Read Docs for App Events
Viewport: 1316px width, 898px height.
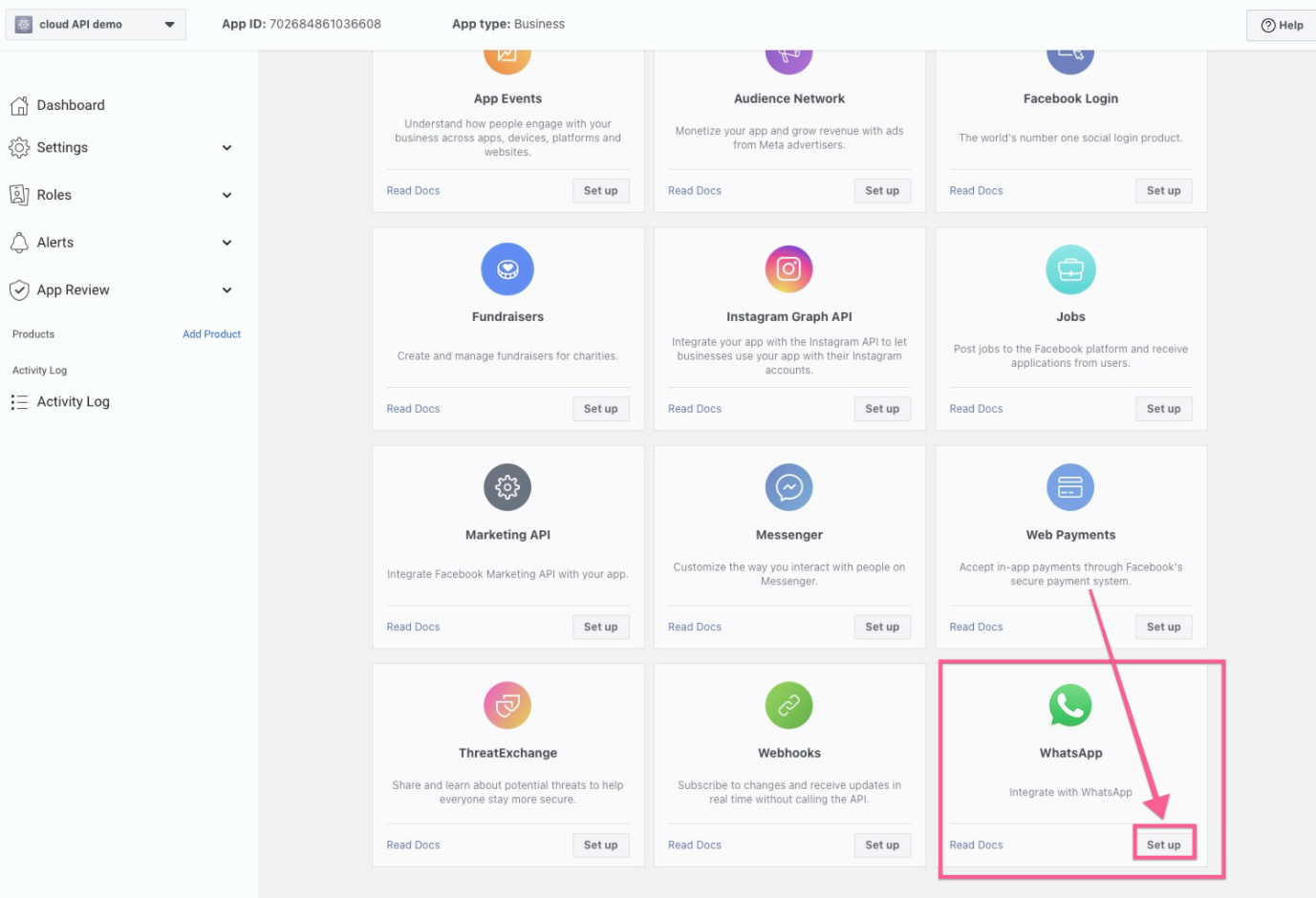pyautogui.click(x=413, y=191)
